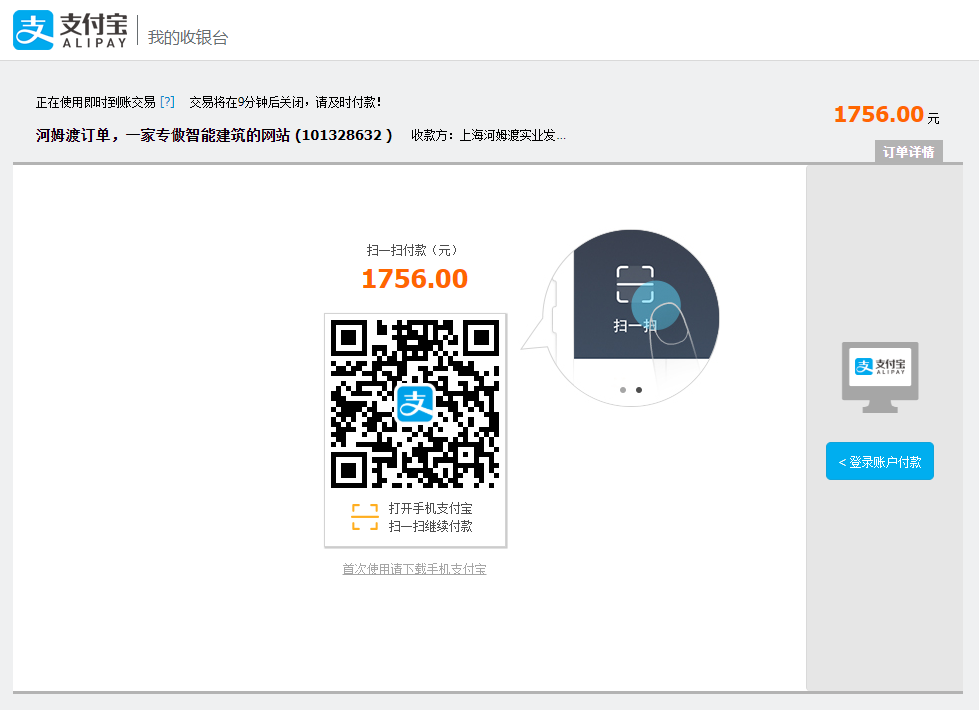Click Alipay logo in QR code center
979x710 pixels.
415,404
